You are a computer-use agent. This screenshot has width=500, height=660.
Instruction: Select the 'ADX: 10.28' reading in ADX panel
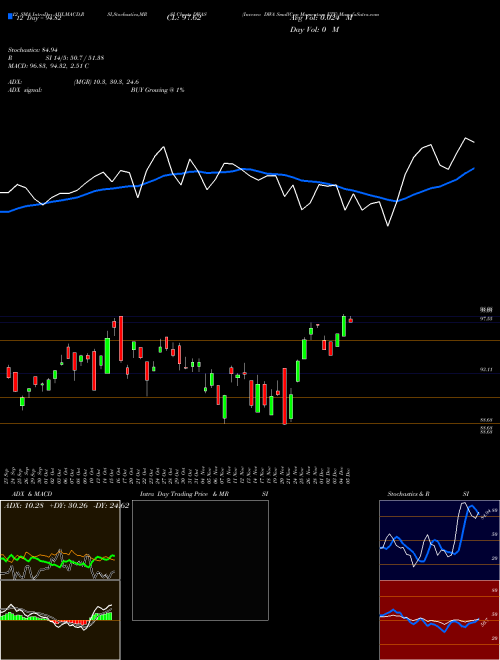(x=22, y=506)
